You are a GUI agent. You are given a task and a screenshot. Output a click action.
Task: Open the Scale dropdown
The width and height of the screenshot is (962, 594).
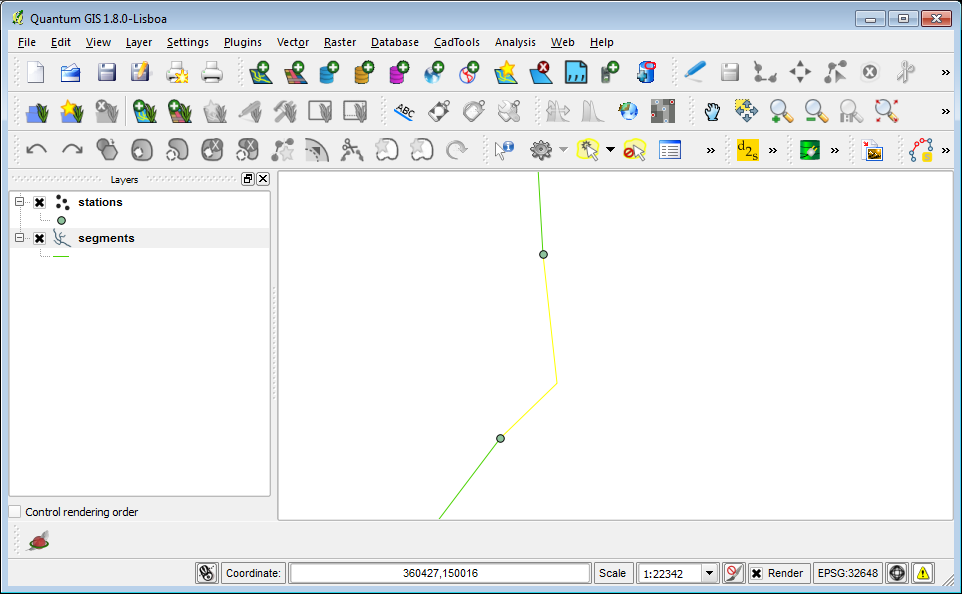tap(709, 573)
